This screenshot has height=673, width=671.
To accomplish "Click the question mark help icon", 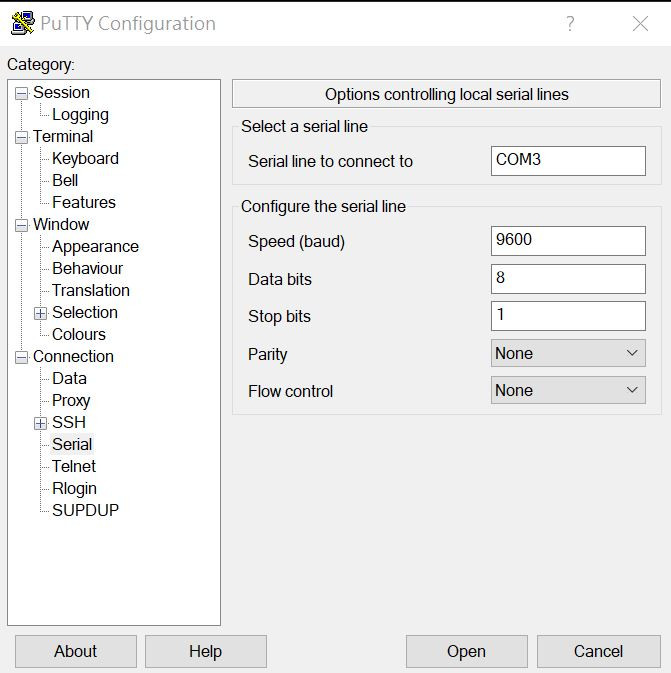I will [x=570, y=24].
